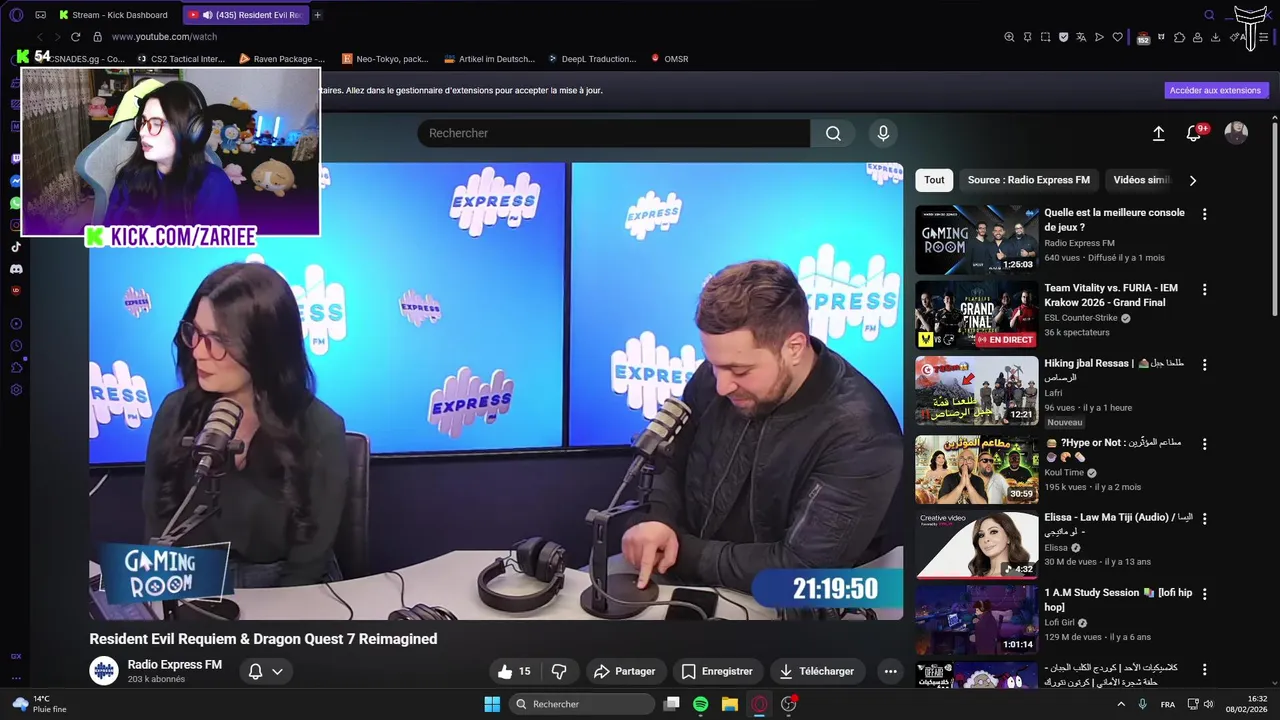Show hidden system tray icons chevron
The width and height of the screenshot is (1280, 720).
pyautogui.click(x=1120, y=704)
